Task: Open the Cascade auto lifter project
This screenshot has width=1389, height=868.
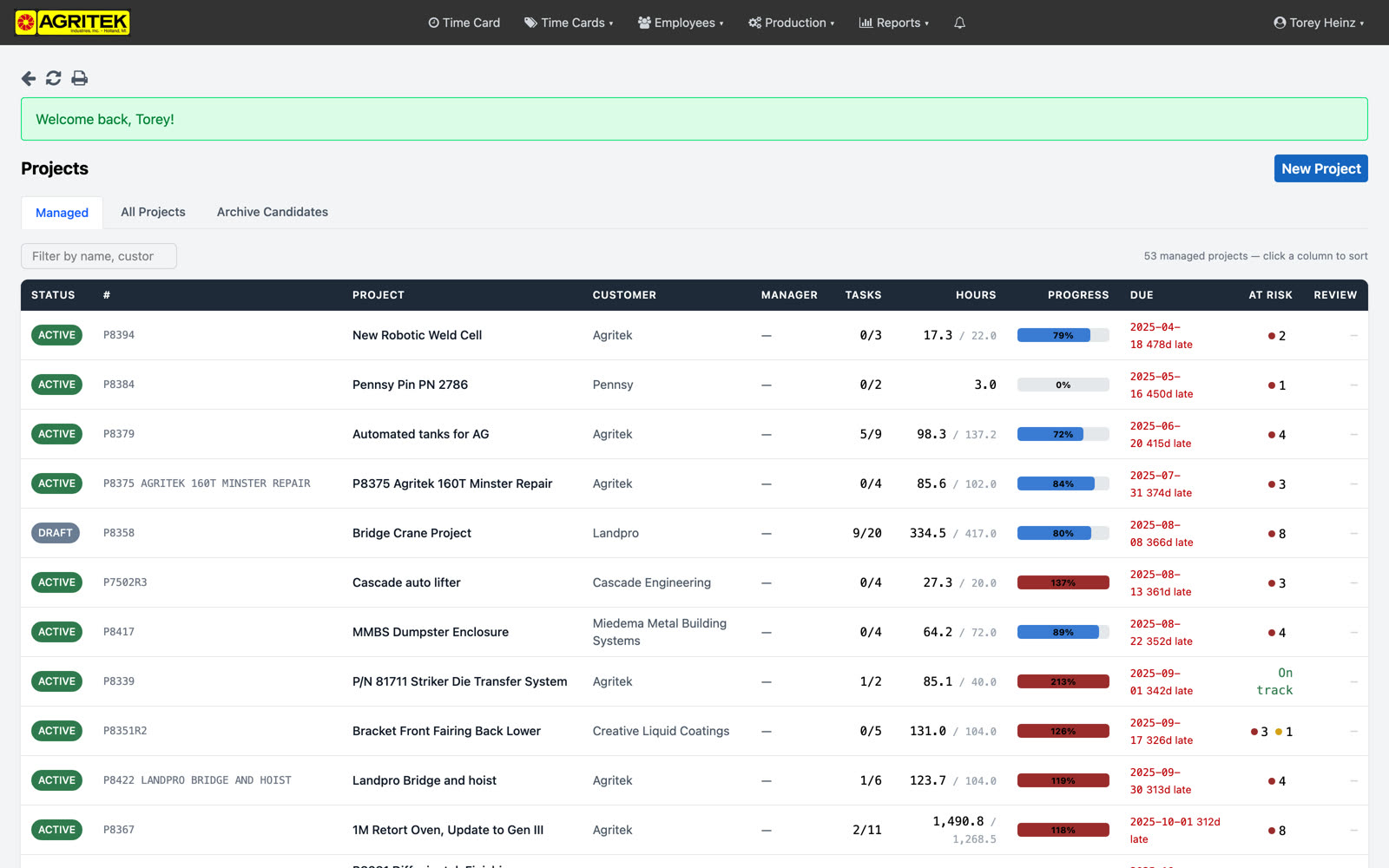Action: click(406, 582)
